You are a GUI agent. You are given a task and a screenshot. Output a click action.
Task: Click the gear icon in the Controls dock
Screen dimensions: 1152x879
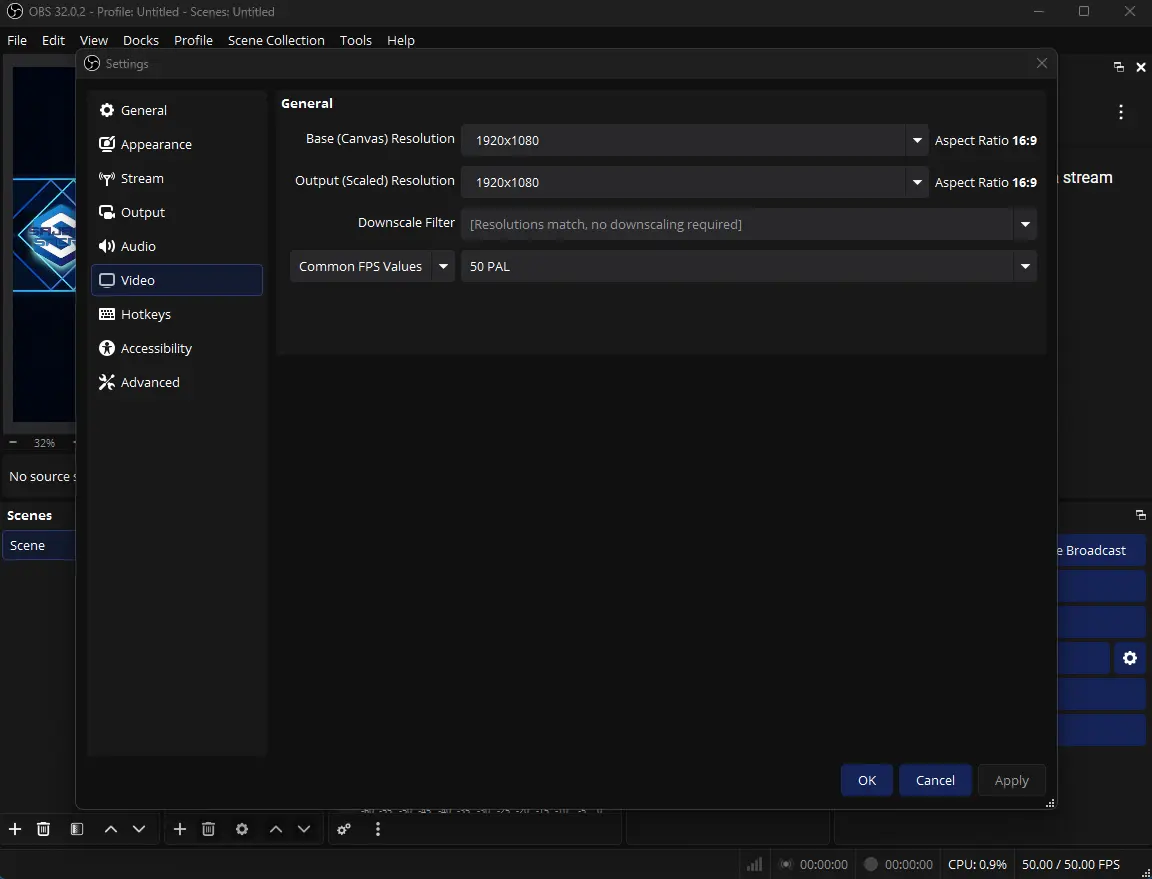pyautogui.click(x=1130, y=658)
